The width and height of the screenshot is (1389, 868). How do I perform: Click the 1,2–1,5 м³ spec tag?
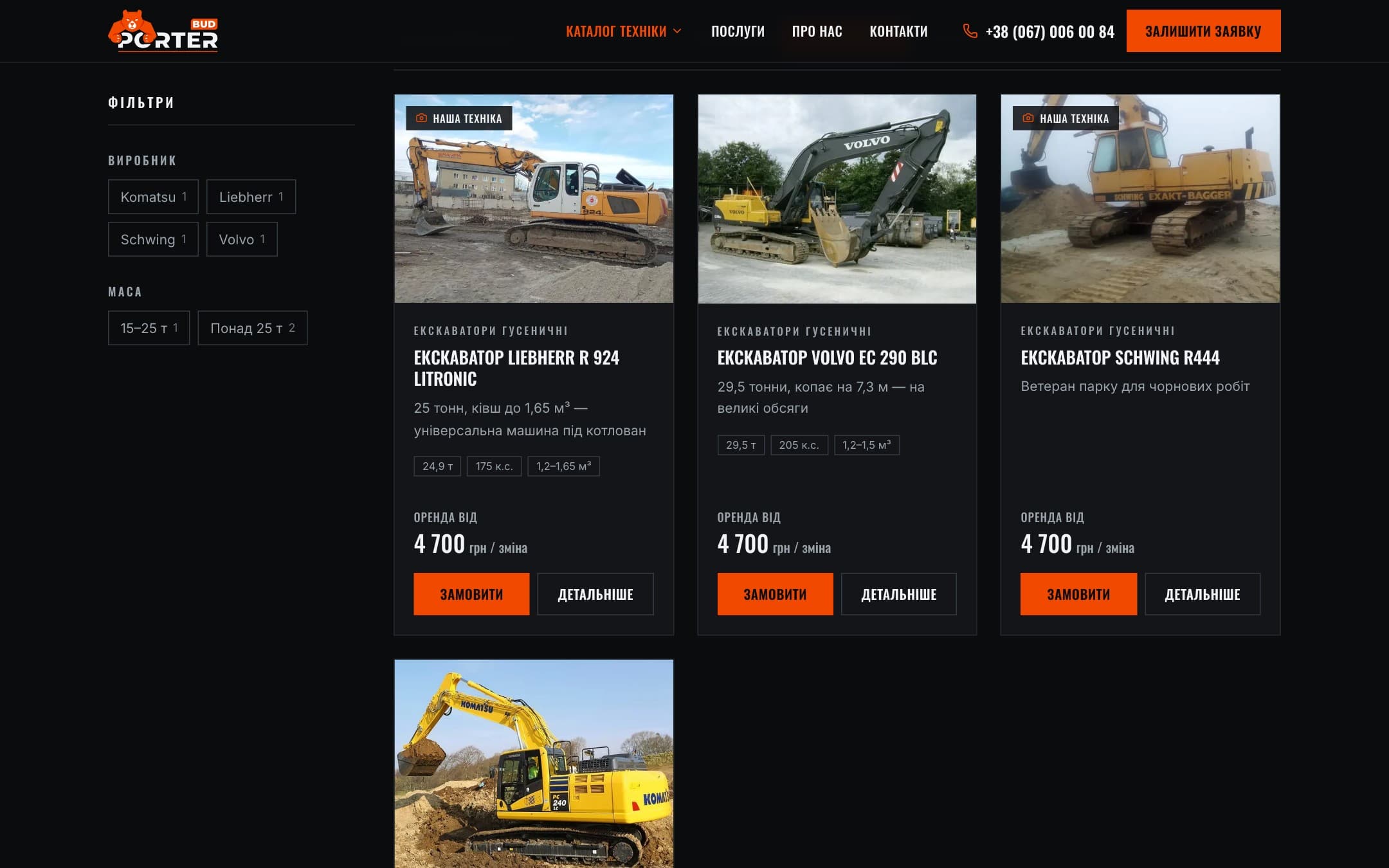coord(867,445)
